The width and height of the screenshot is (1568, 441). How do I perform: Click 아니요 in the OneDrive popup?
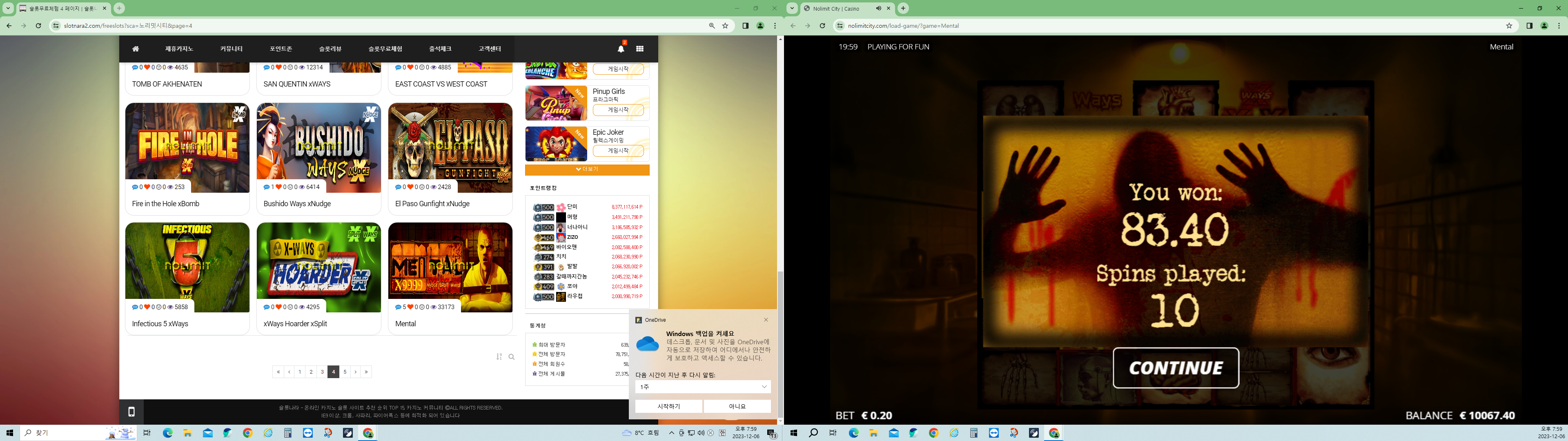(x=737, y=406)
